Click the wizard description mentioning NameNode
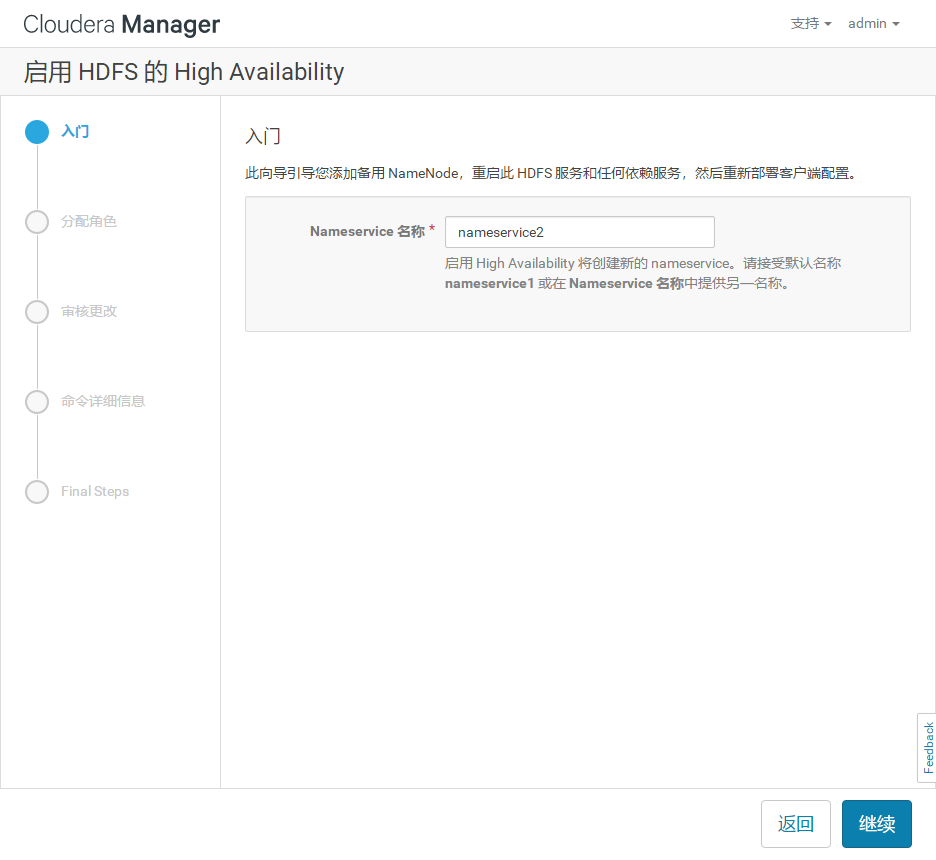This screenshot has height=860, width=936. pyautogui.click(x=552, y=173)
